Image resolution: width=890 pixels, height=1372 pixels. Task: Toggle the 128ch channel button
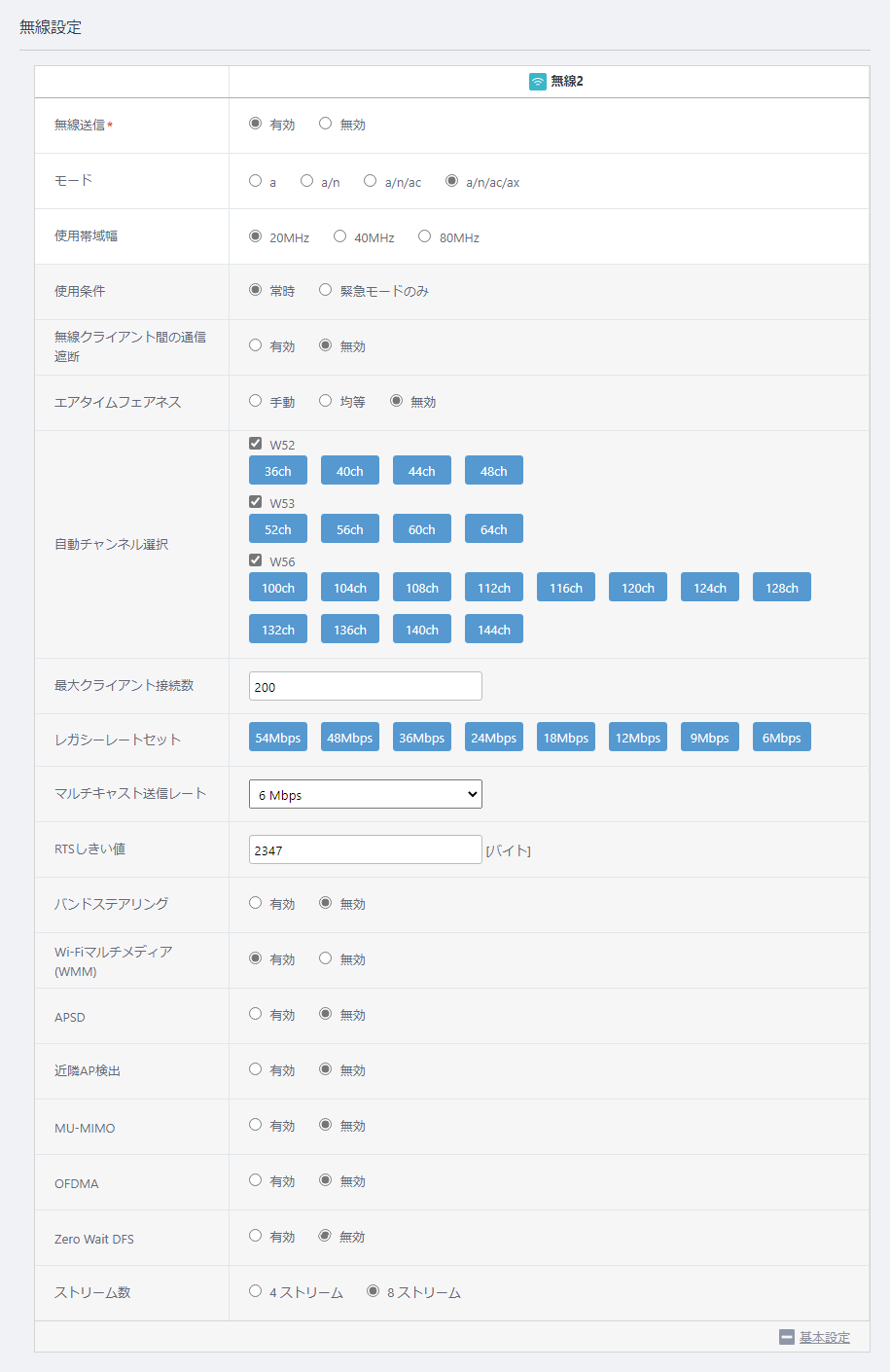pyautogui.click(x=782, y=588)
